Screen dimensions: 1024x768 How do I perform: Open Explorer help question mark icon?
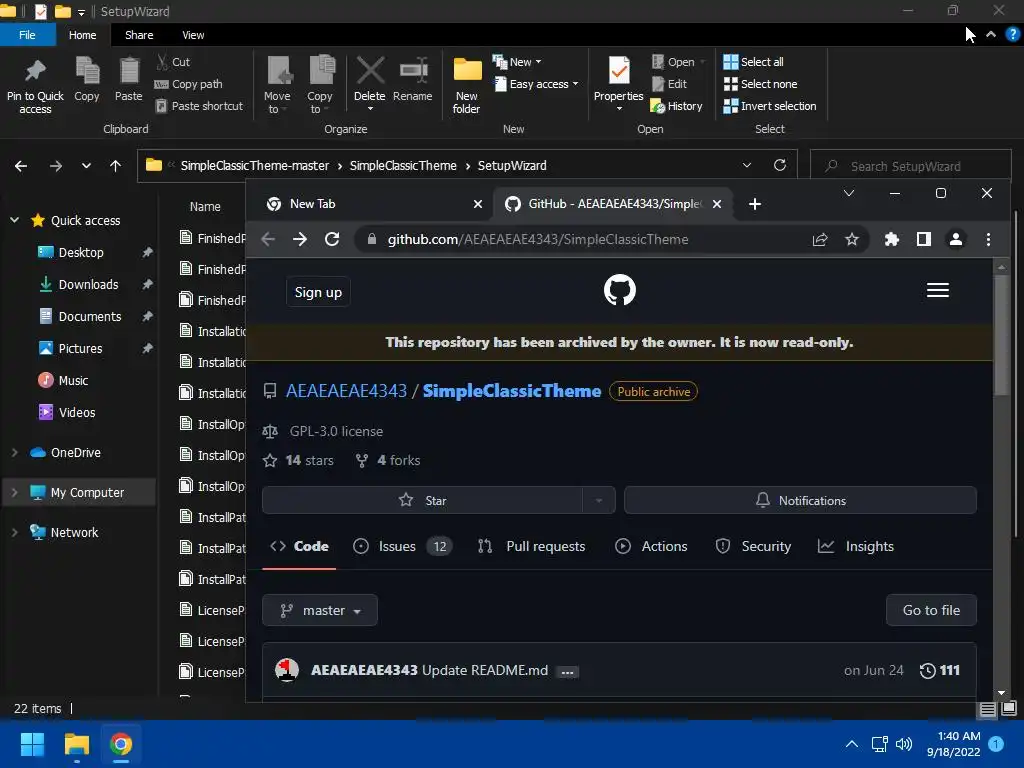(x=1013, y=35)
